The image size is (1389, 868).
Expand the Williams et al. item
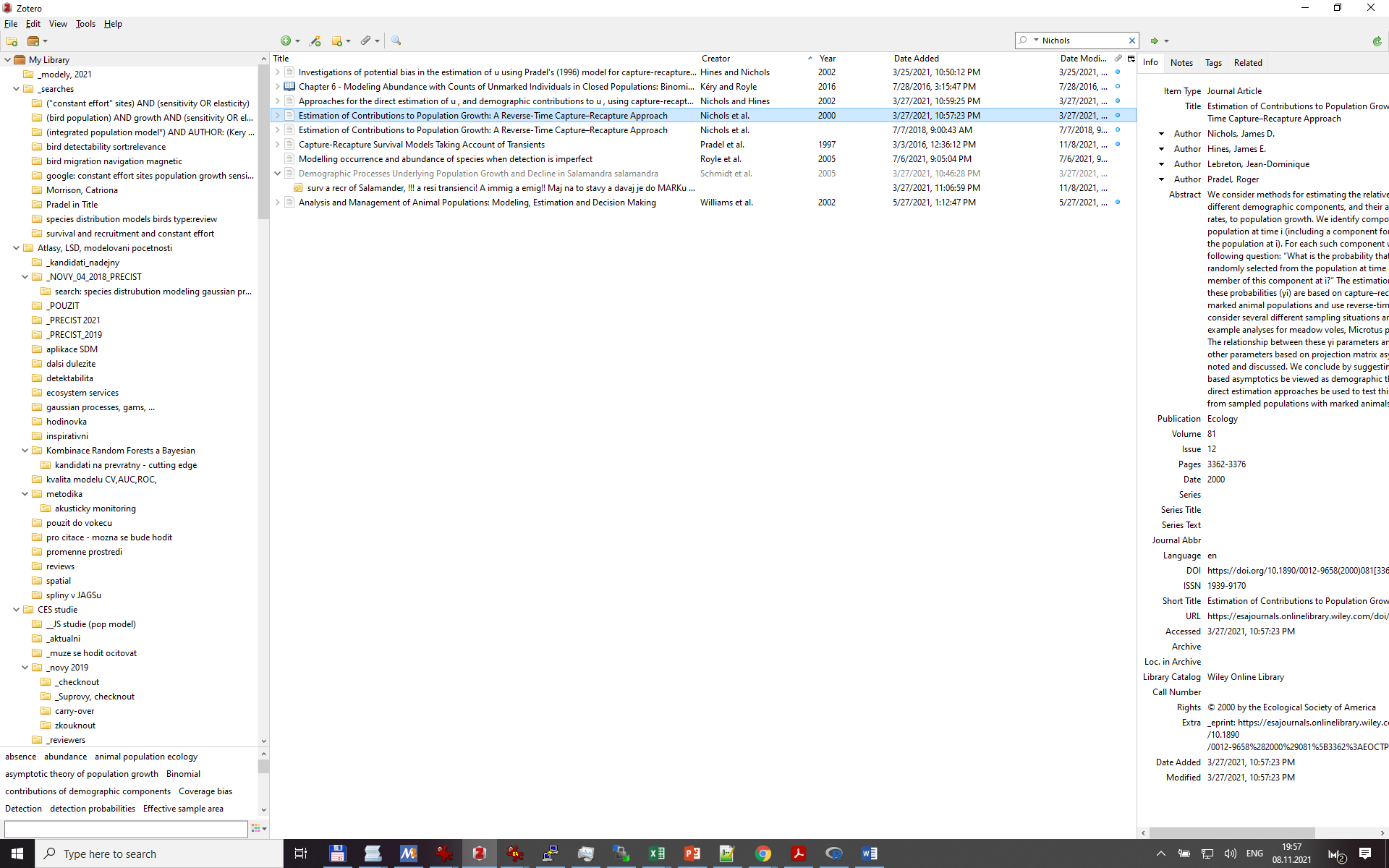point(277,203)
